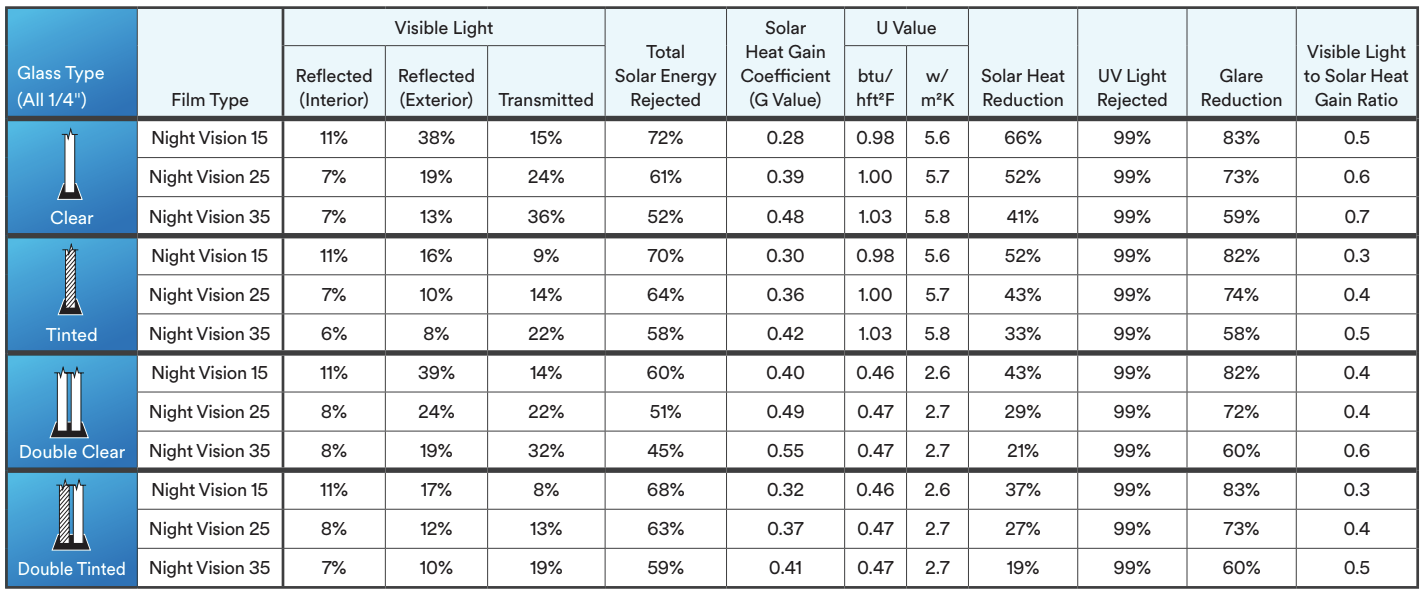Image resolution: width=1426 pixels, height=596 pixels.
Task: Click the UV Light Rejected header
Action: [x=1132, y=88]
